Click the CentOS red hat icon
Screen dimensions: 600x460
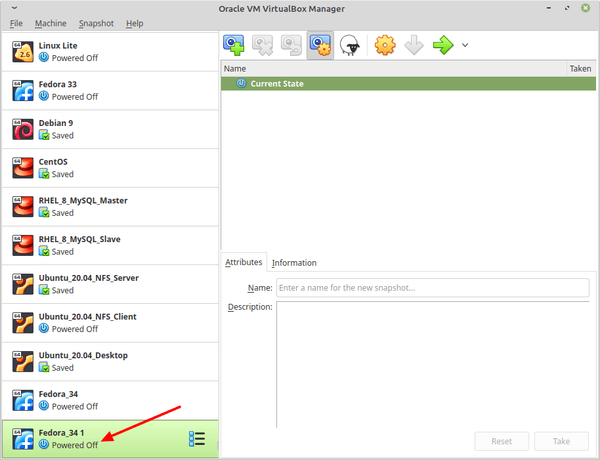(23, 168)
